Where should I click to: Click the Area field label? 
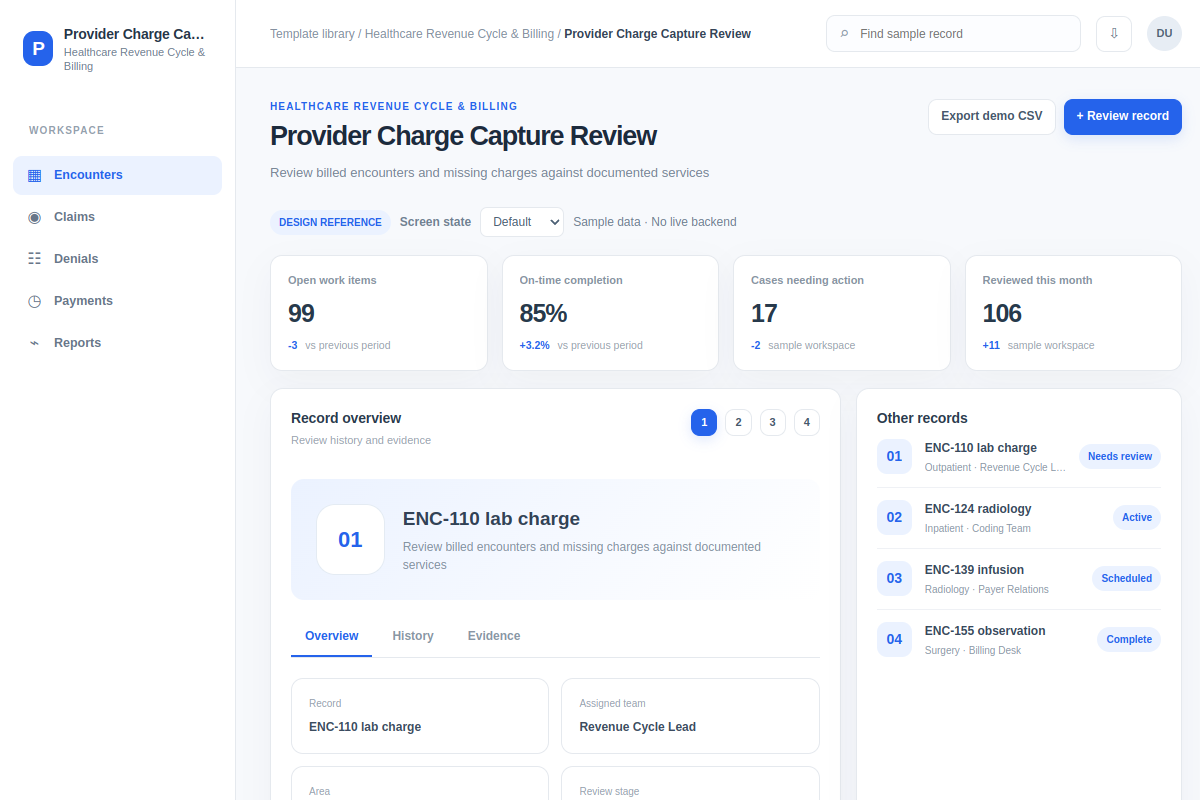pos(320,791)
